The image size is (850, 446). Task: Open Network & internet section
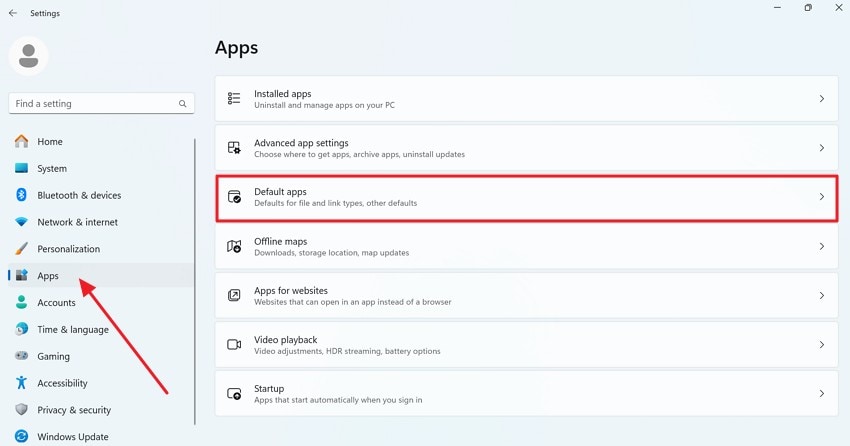pos(101,222)
